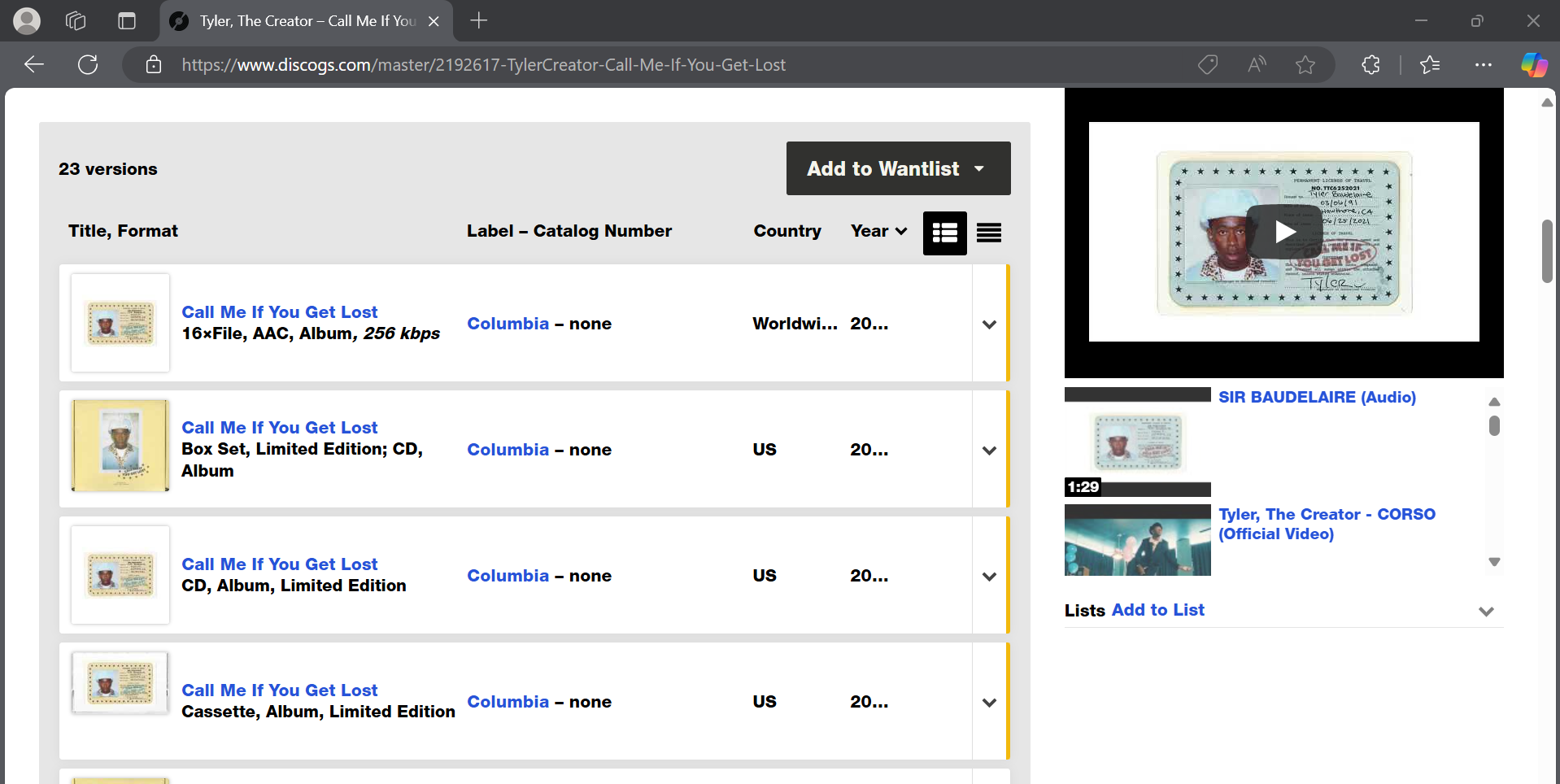Viewport: 1560px width, 784px height.
Task: Expand the 16×File AAC version row
Action: [989, 324]
